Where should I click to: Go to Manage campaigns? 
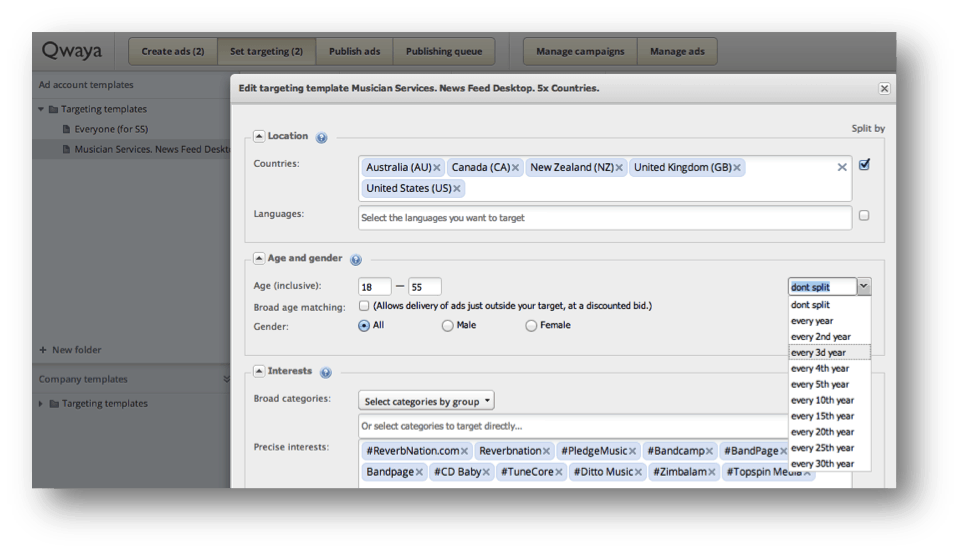click(x=580, y=51)
